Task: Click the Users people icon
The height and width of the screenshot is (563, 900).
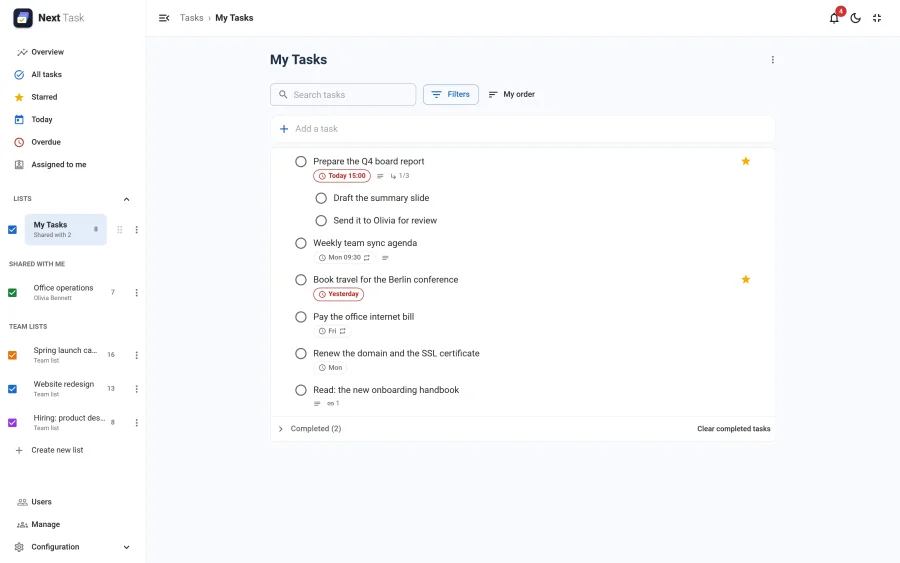Action: 22,502
